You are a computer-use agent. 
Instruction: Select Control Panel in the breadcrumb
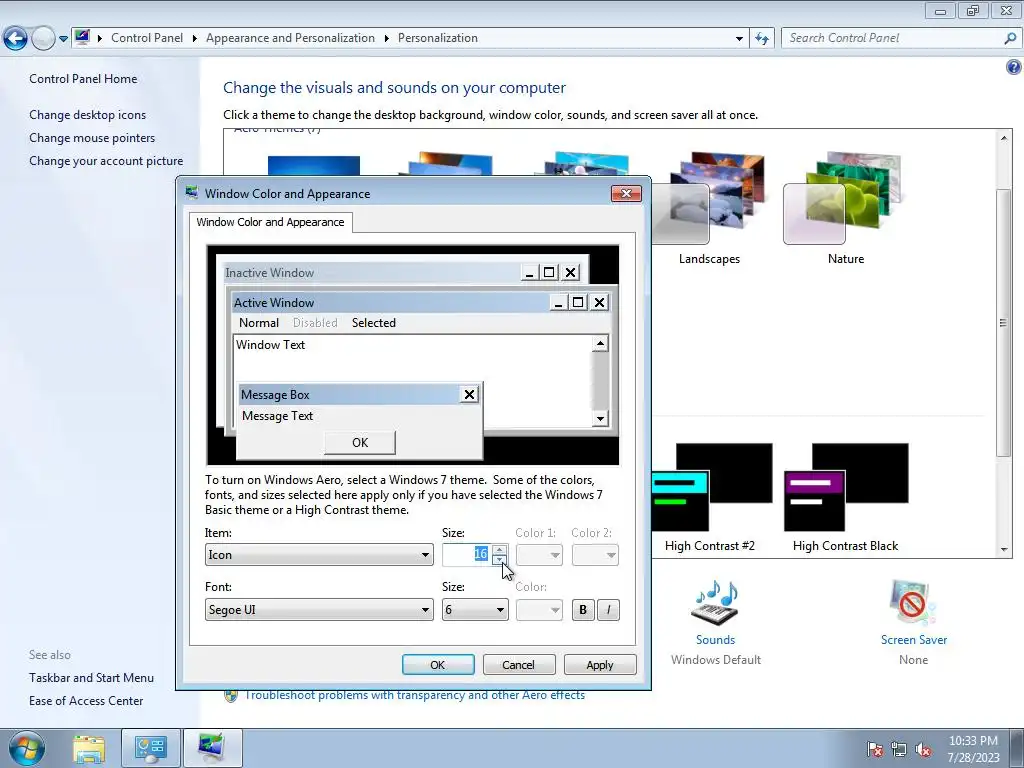(x=147, y=38)
